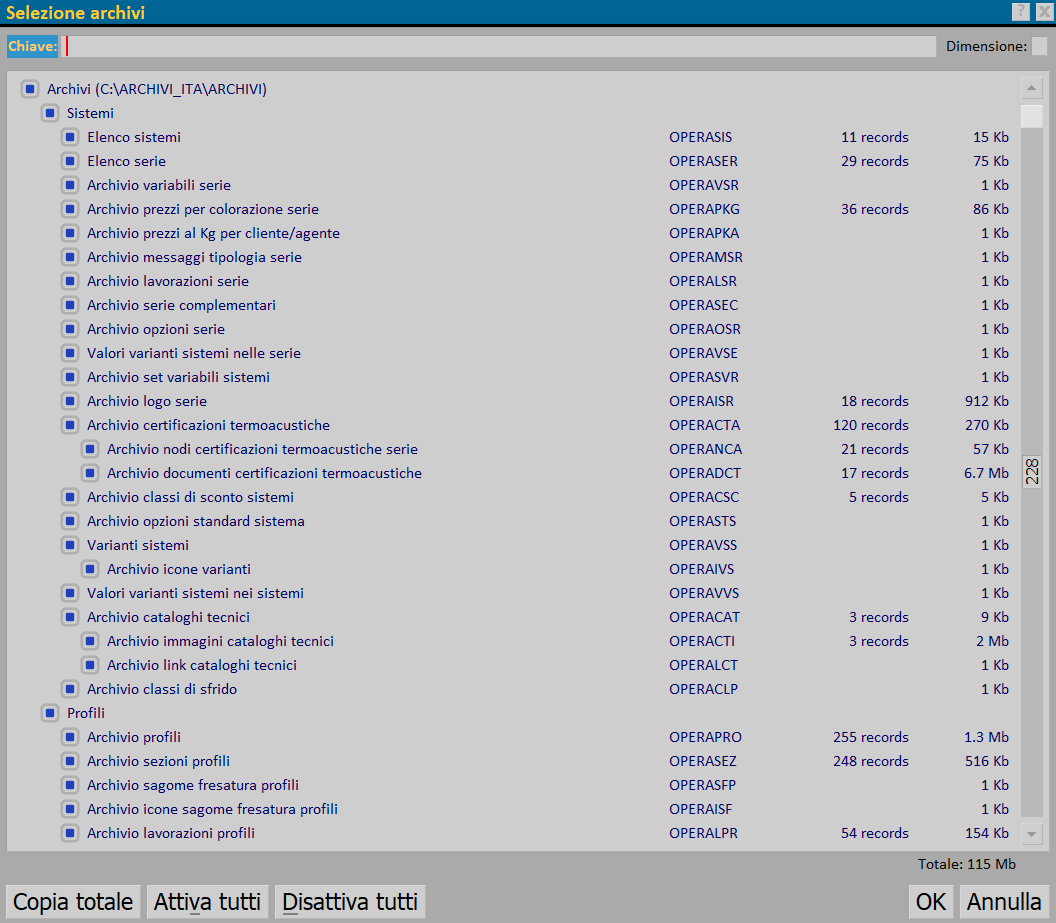Toggle the Profili group checkbox
This screenshot has width=1056, height=923.
(50, 713)
